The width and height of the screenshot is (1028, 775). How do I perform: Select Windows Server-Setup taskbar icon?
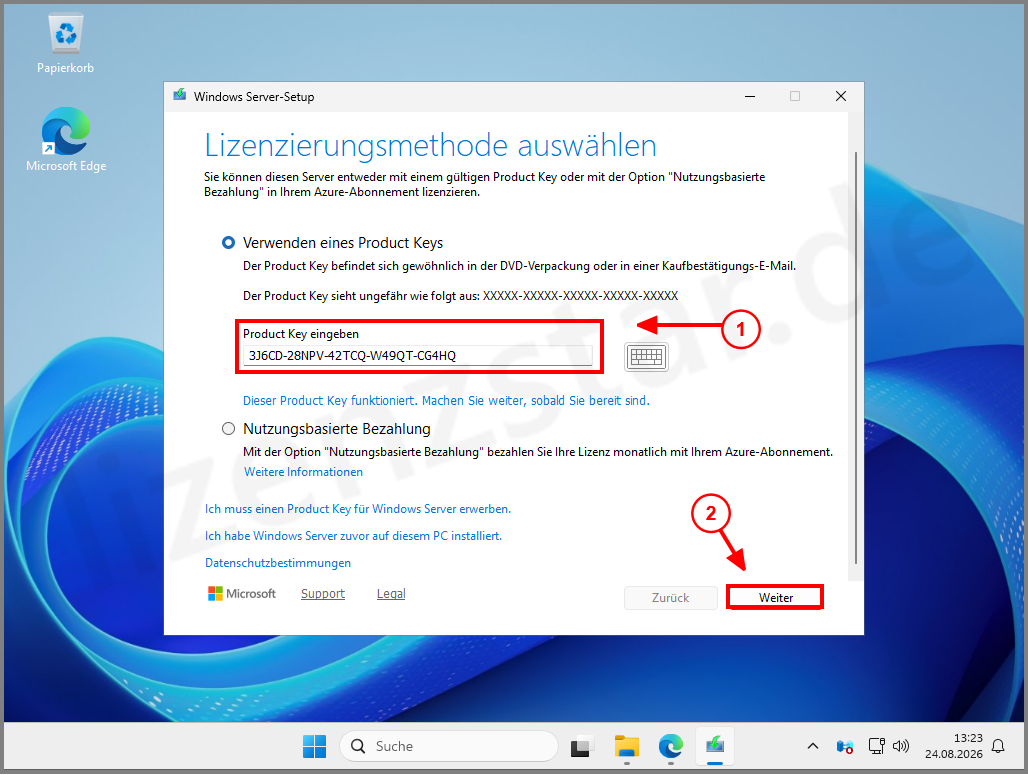click(715, 745)
